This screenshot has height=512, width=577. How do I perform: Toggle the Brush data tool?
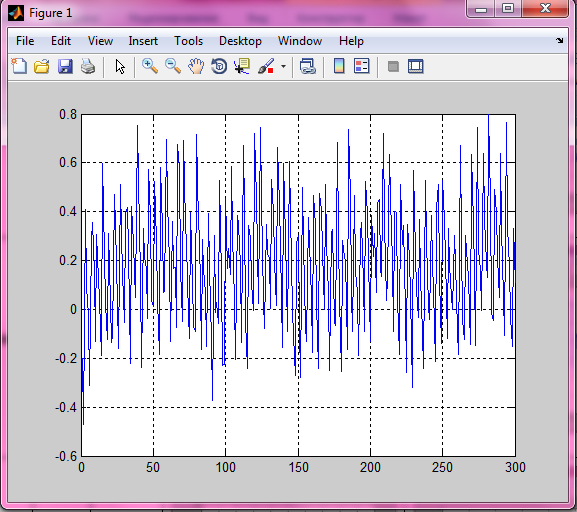pyautogui.click(x=266, y=67)
